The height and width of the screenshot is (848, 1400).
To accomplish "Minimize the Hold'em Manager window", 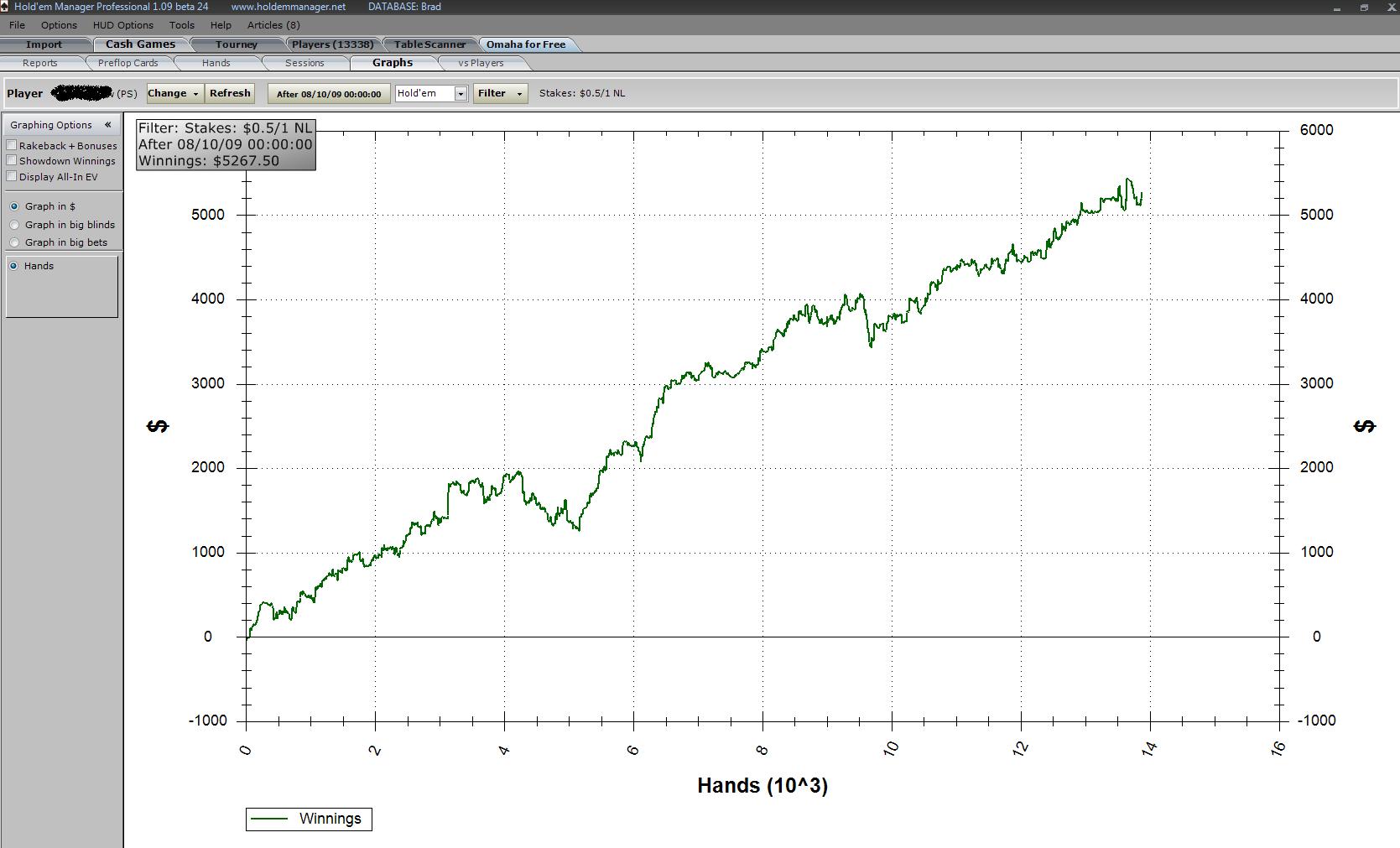I will [x=1337, y=8].
